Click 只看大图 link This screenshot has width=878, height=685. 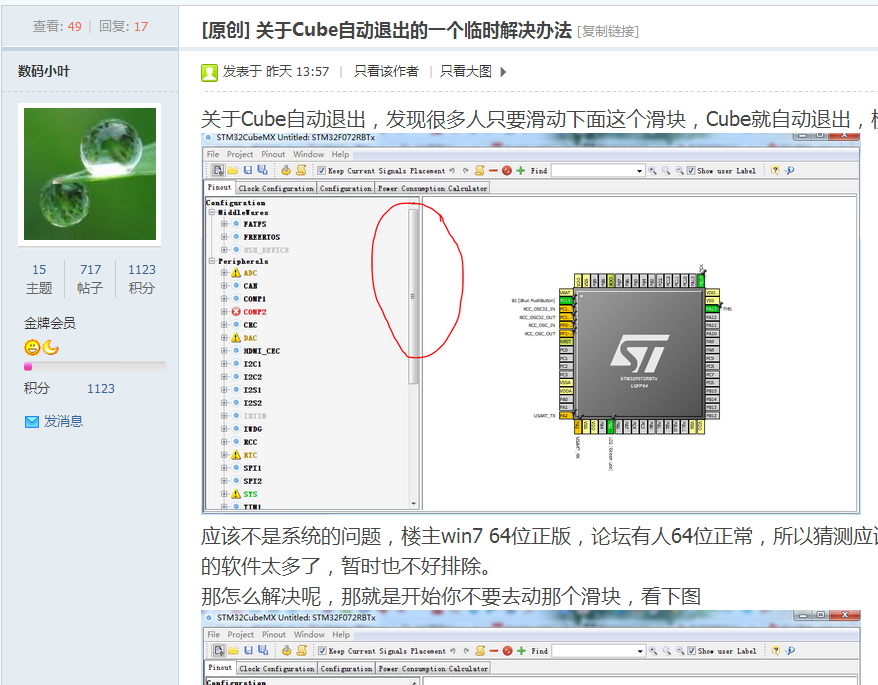(466, 71)
